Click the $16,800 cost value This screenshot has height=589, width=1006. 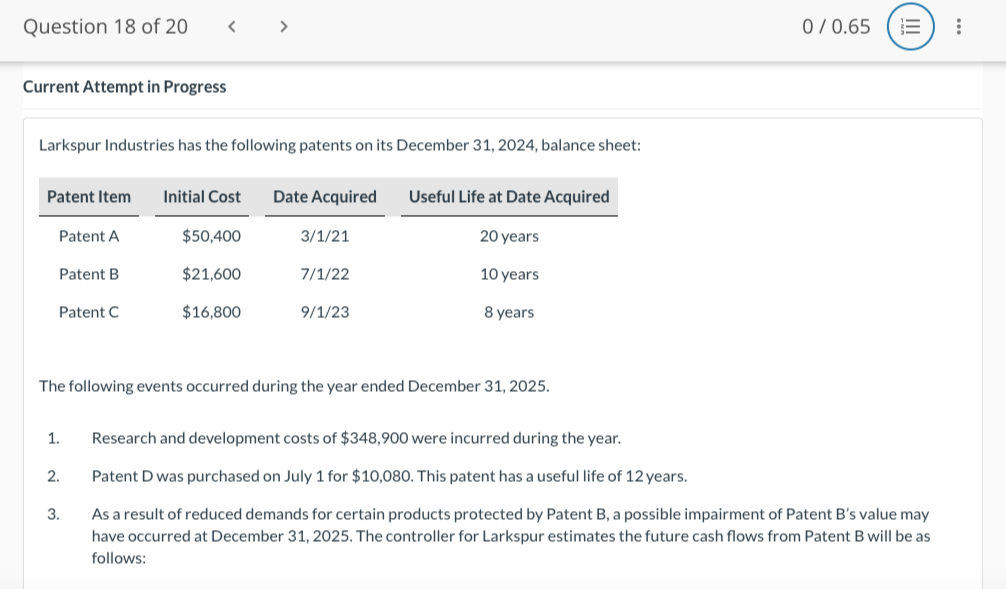[212, 312]
